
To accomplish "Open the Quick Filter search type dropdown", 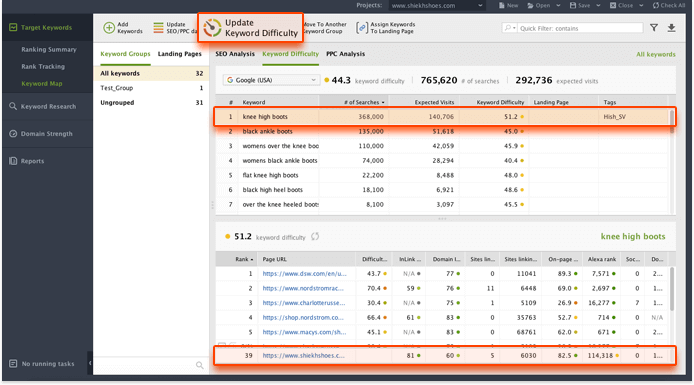I will click(509, 28).
